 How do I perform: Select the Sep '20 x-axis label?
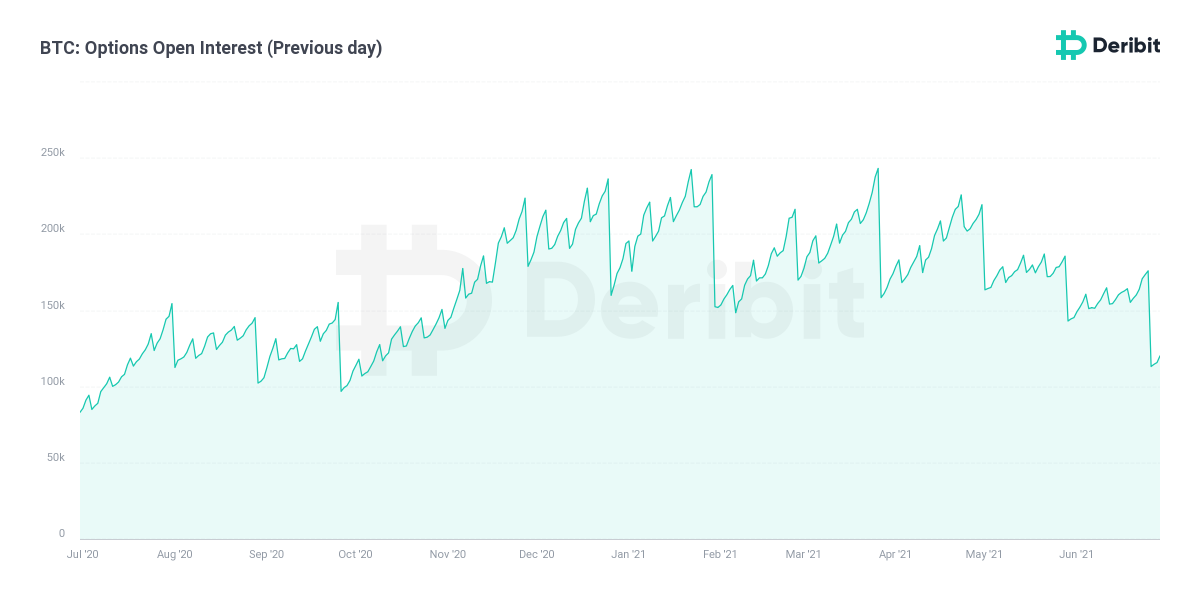coord(266,554)
